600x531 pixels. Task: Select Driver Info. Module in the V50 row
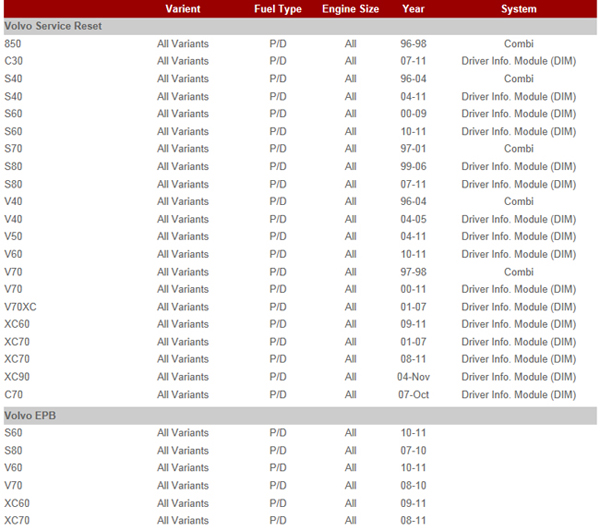coord(518,236)
